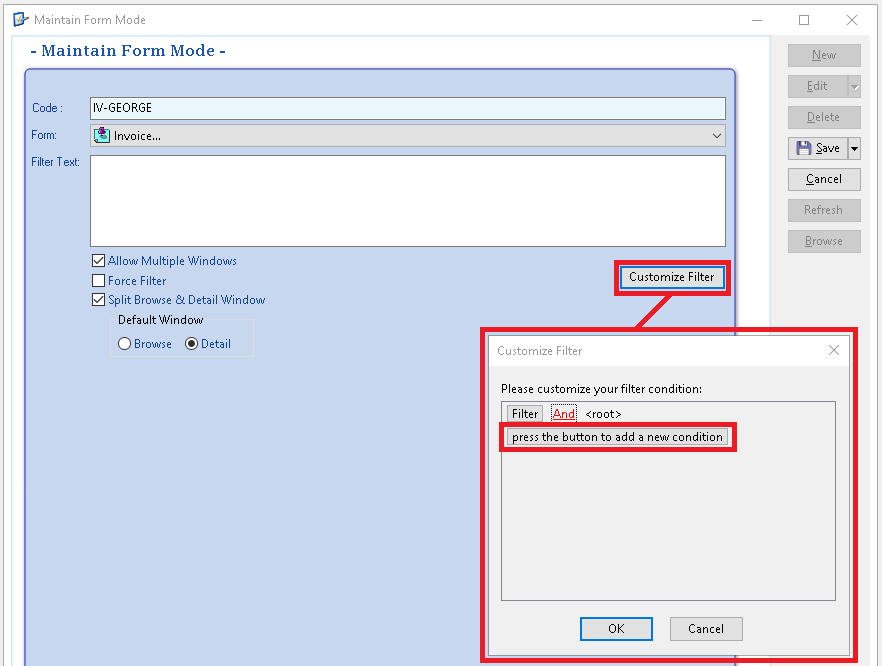Open the Edit button dropdown arrow
Viewport: 882px width, 666px height.
(x=854, y=87)
